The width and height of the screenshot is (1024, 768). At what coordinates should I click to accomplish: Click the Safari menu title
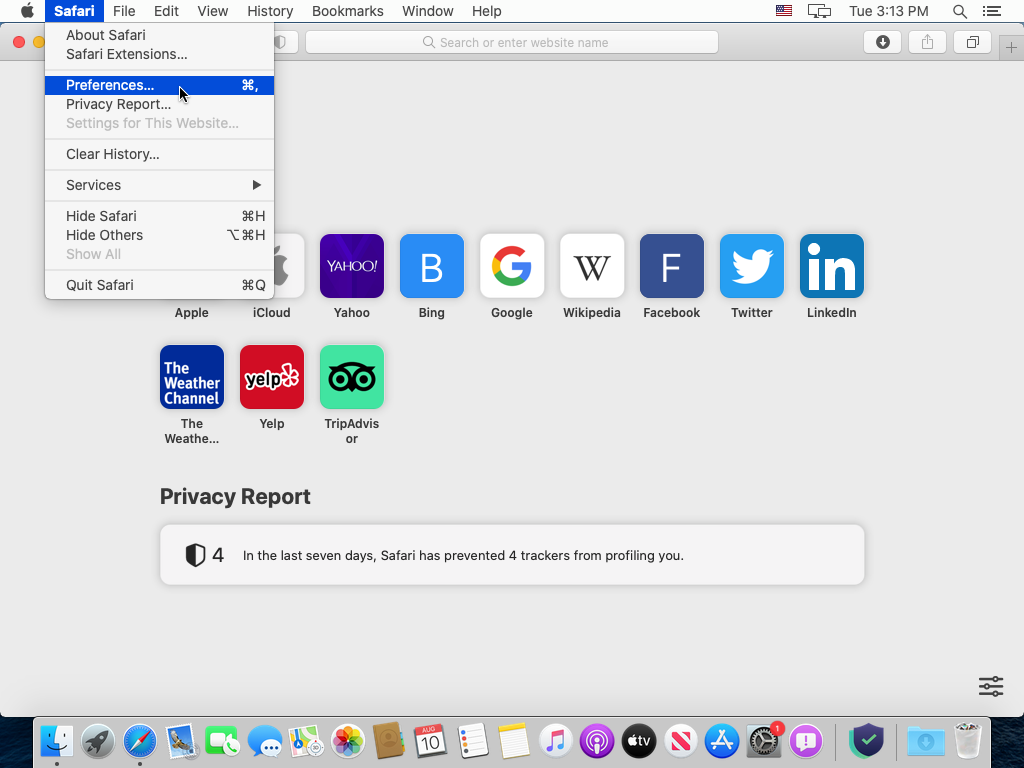(74, 11)
